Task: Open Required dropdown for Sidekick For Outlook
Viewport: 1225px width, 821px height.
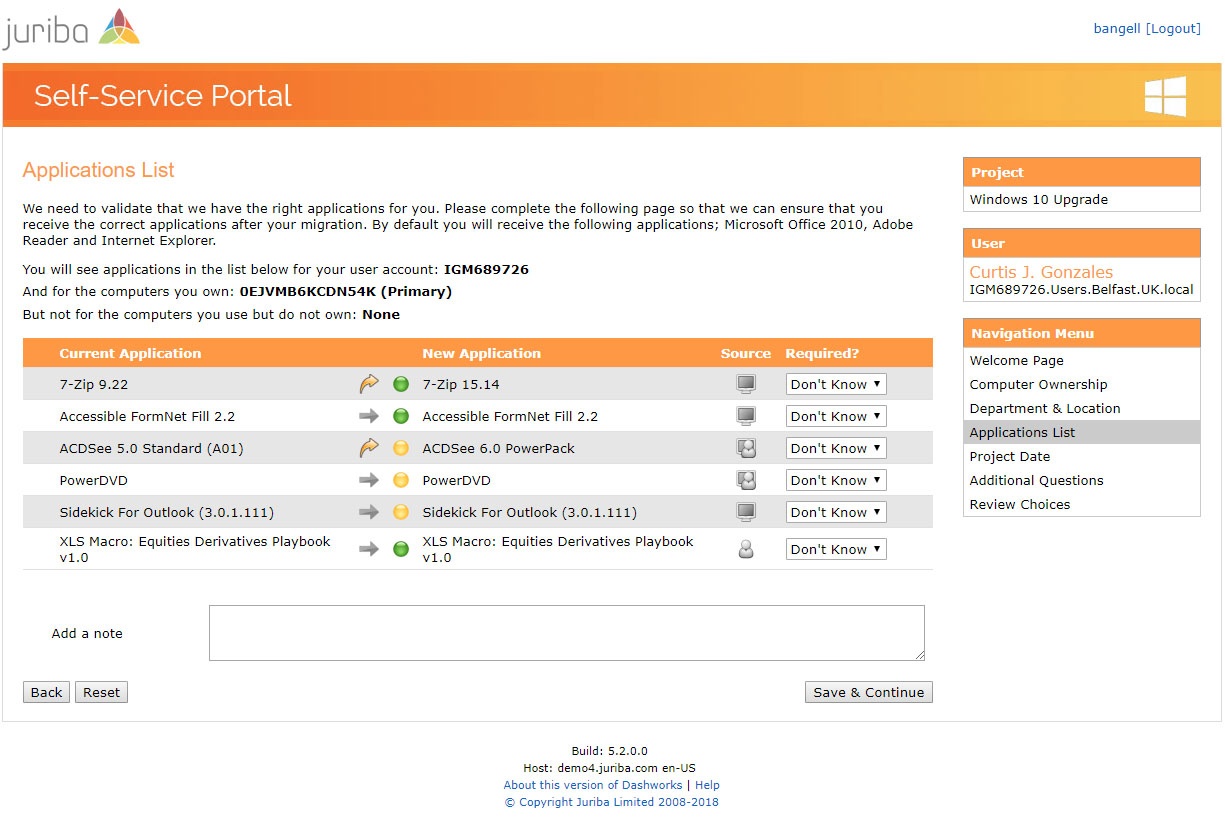Action: click(x=836, y=512)
